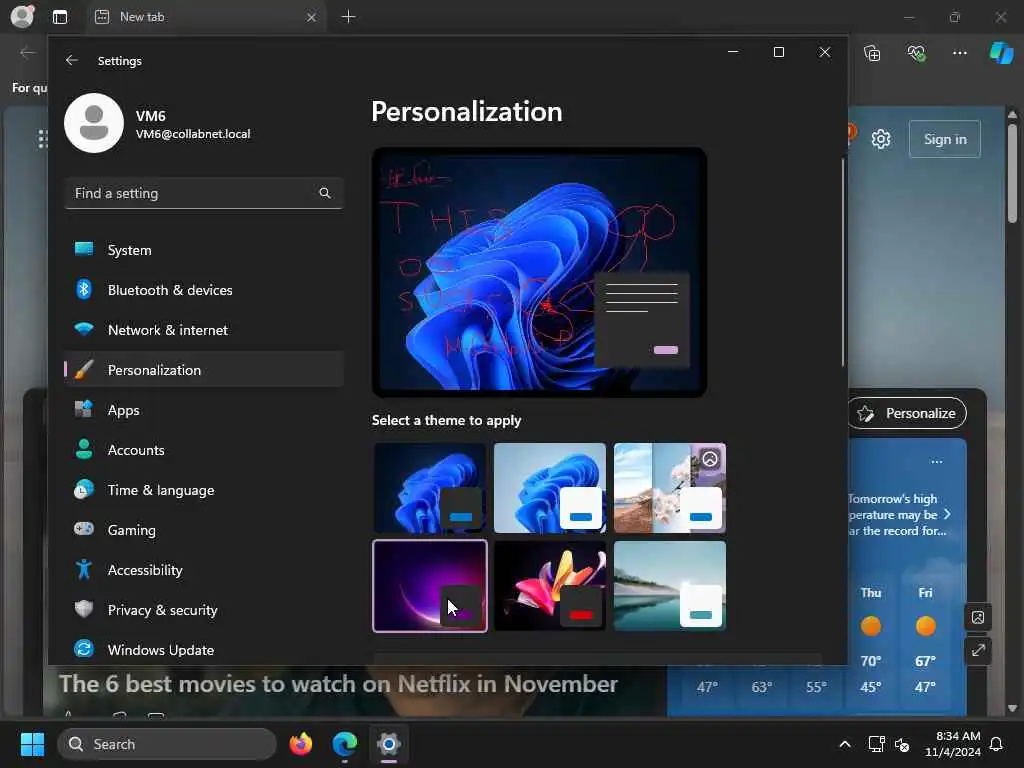Viewport: 1024px width, 768px height.
Task: Click the Settings gear taskbar icon
Action: click(x=389, y=744)
